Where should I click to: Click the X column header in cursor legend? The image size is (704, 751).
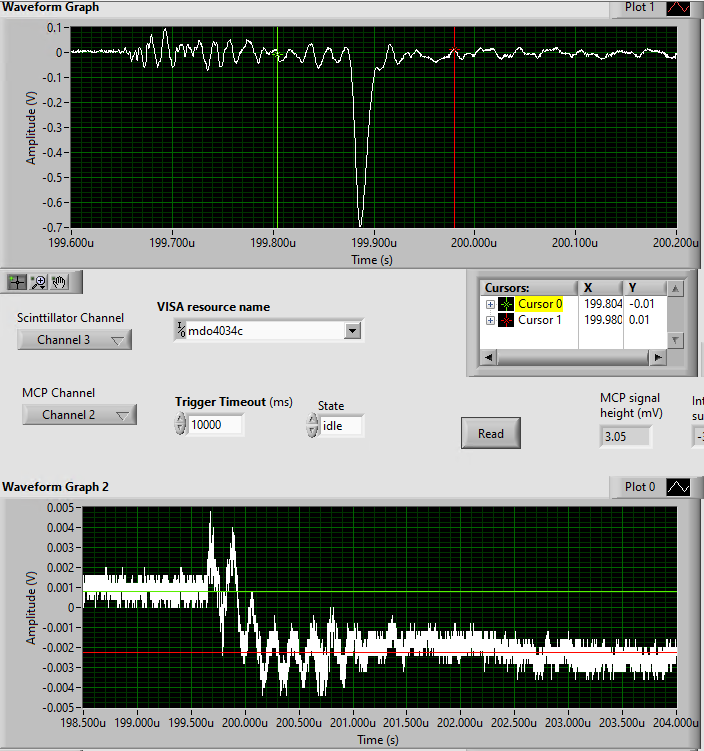click(601, 288)
